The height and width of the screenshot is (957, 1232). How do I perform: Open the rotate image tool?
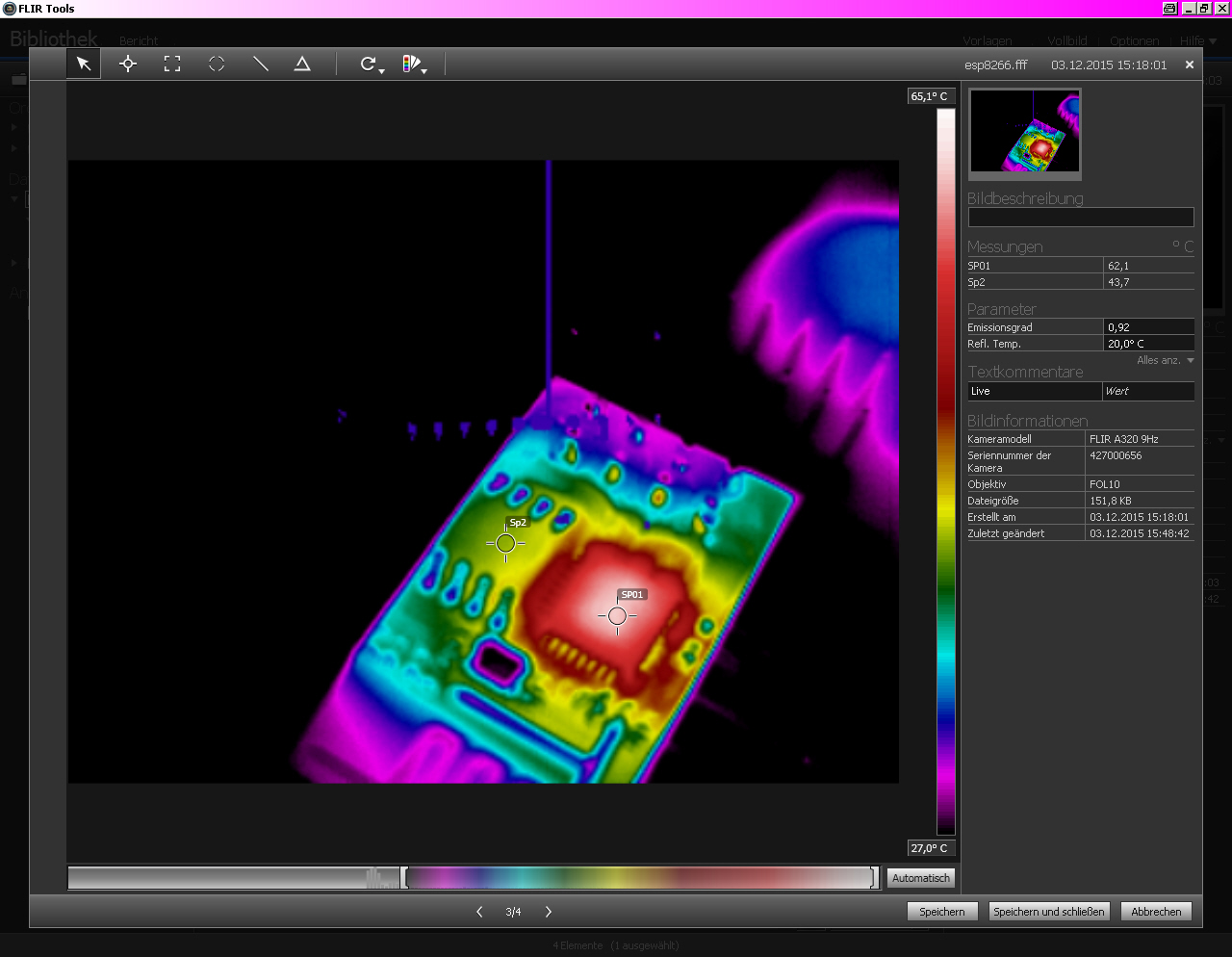coord(371,65)
